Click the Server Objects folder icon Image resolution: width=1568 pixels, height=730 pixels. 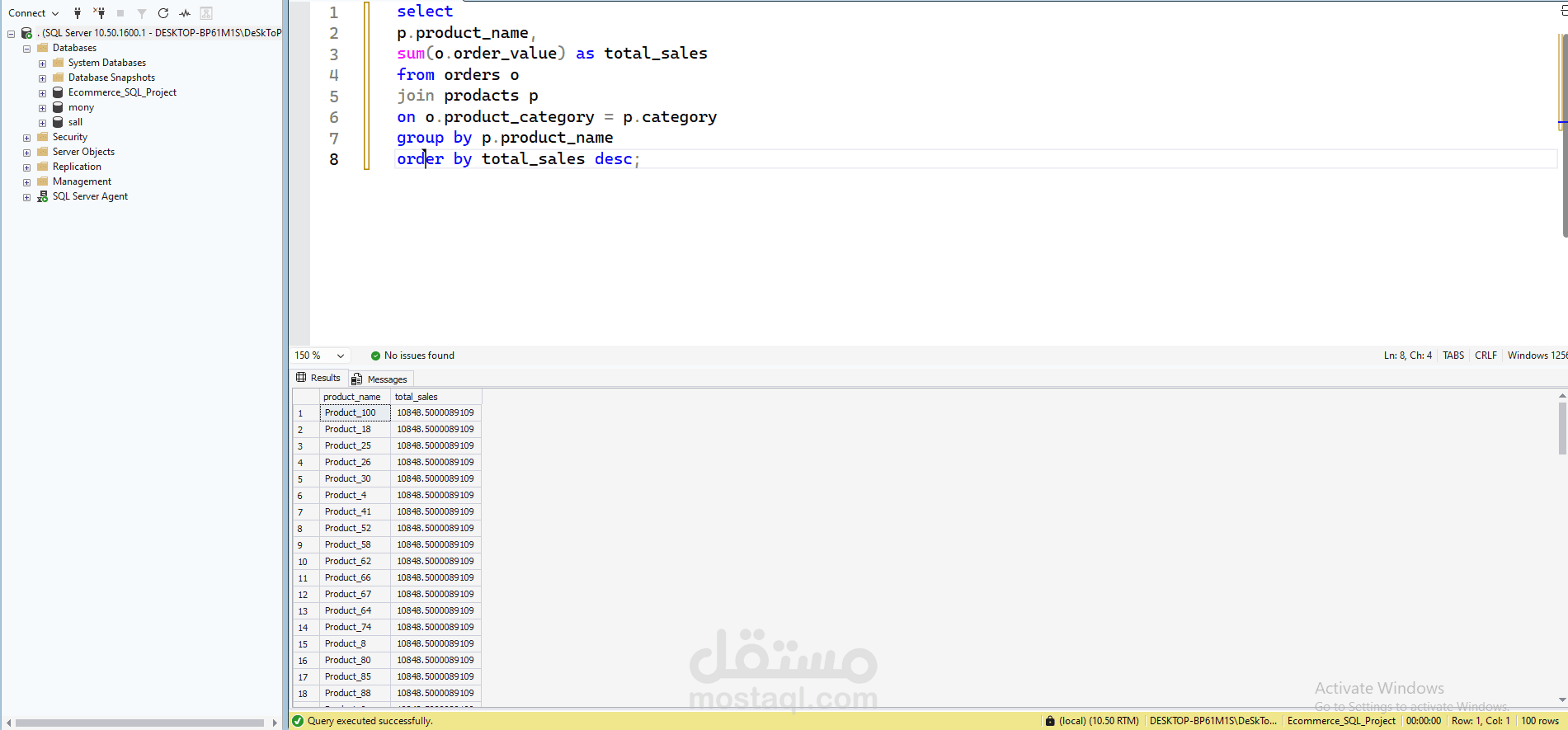coord(43,152)
